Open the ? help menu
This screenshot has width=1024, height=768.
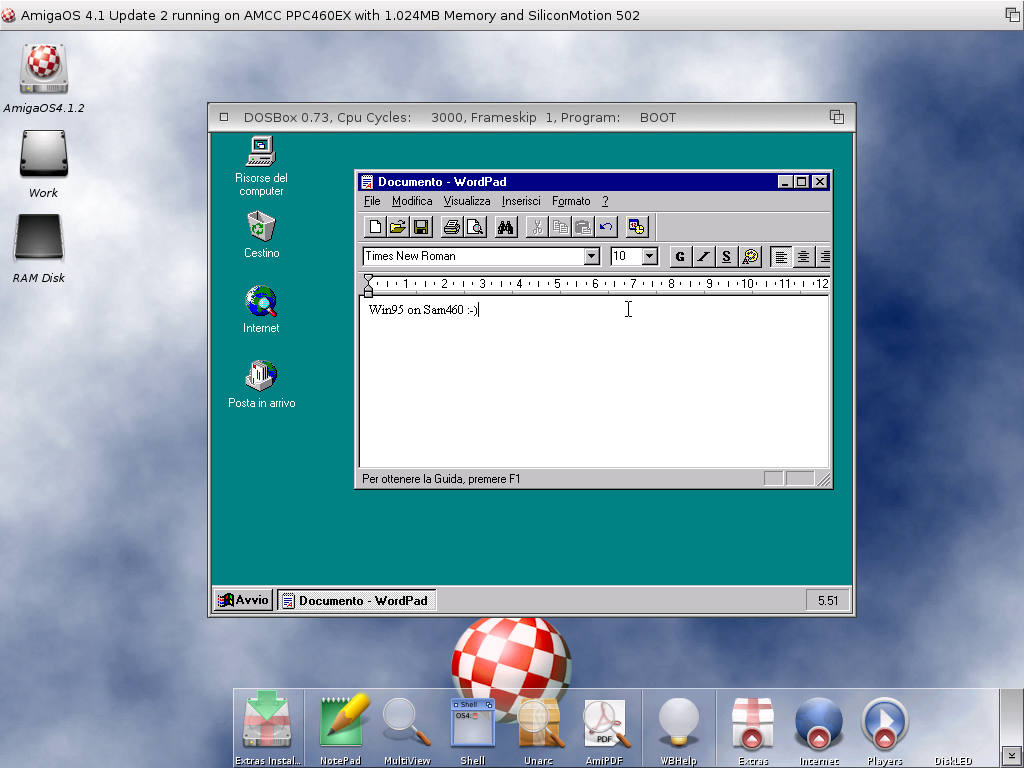[x=605, y=201]
